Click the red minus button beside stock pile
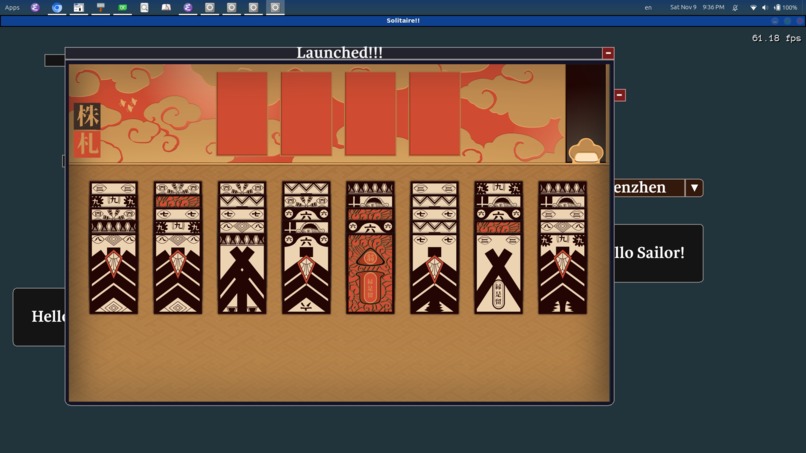The width and height of the screenshot is (806, 453). [x=619, y=95]
